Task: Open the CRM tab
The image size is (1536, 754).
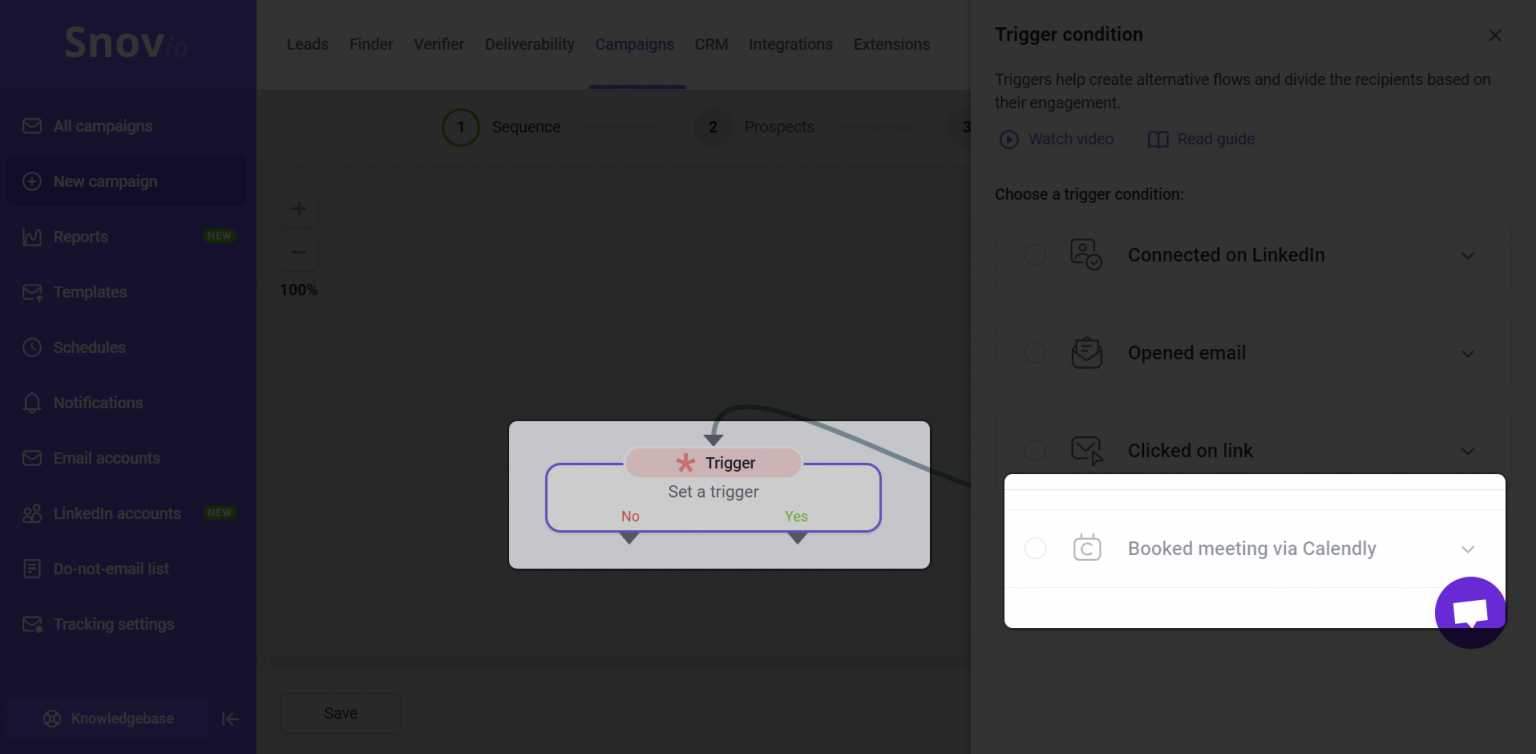Action: [711, 44]
